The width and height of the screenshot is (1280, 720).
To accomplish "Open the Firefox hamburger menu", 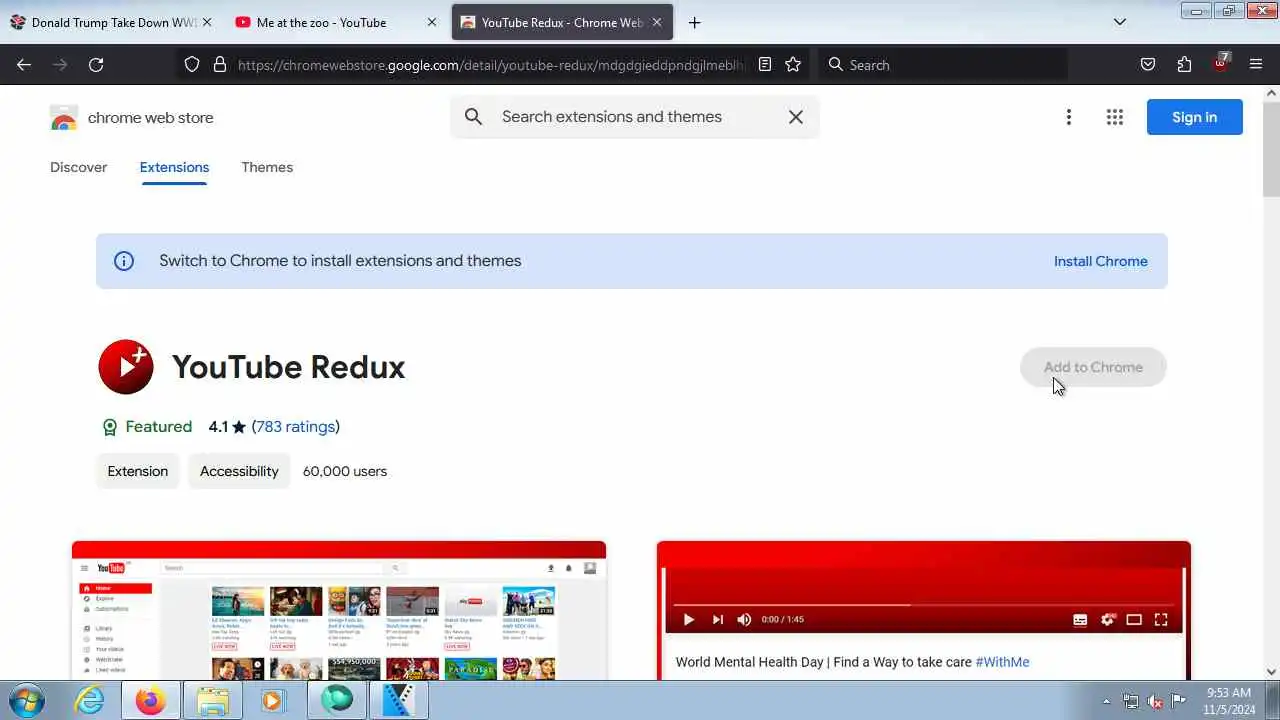I will click(1256, 65).
